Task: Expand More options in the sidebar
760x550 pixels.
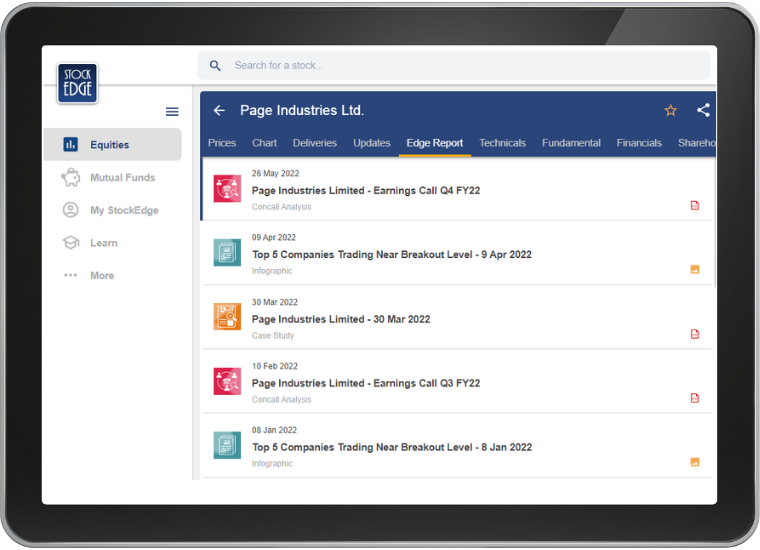Action: [x=112, y=275]
